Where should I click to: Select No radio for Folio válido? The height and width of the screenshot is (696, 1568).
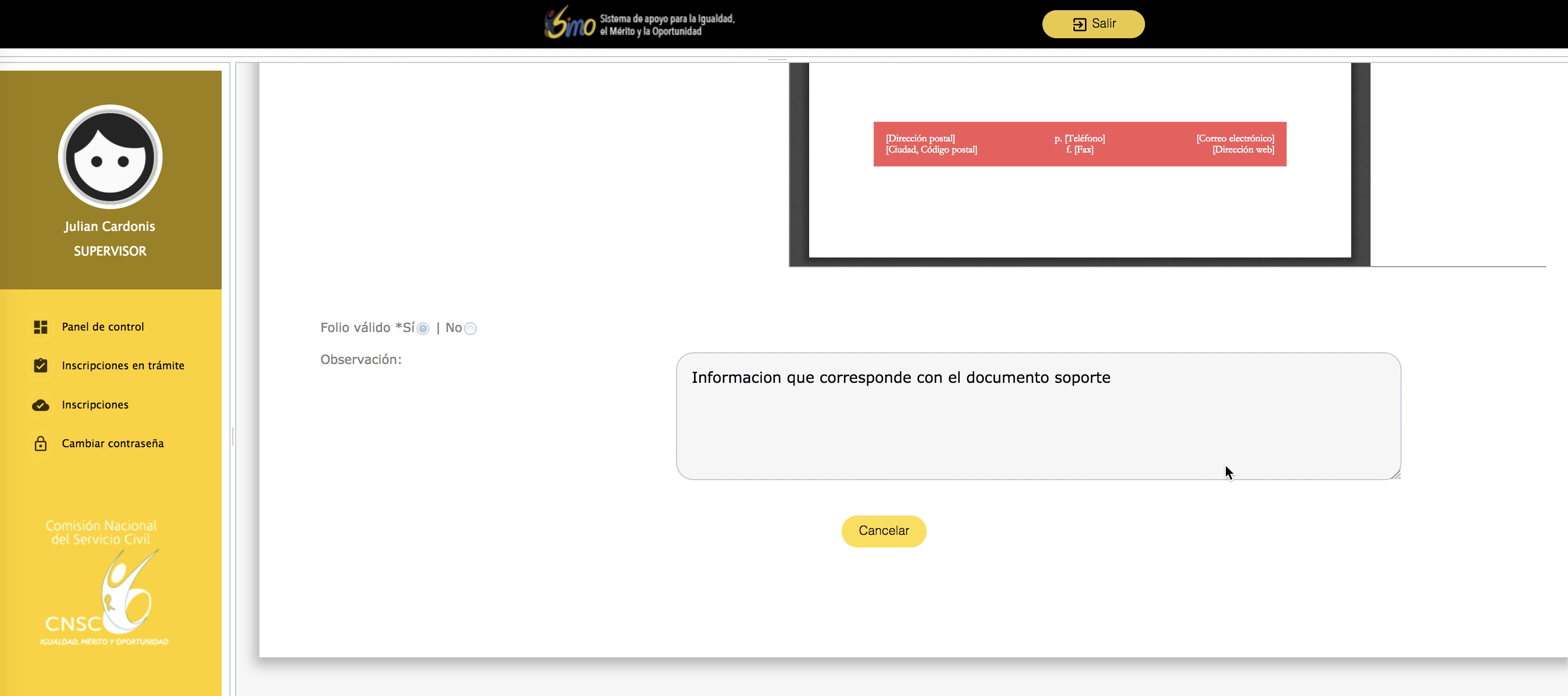(x=470, y=329)
